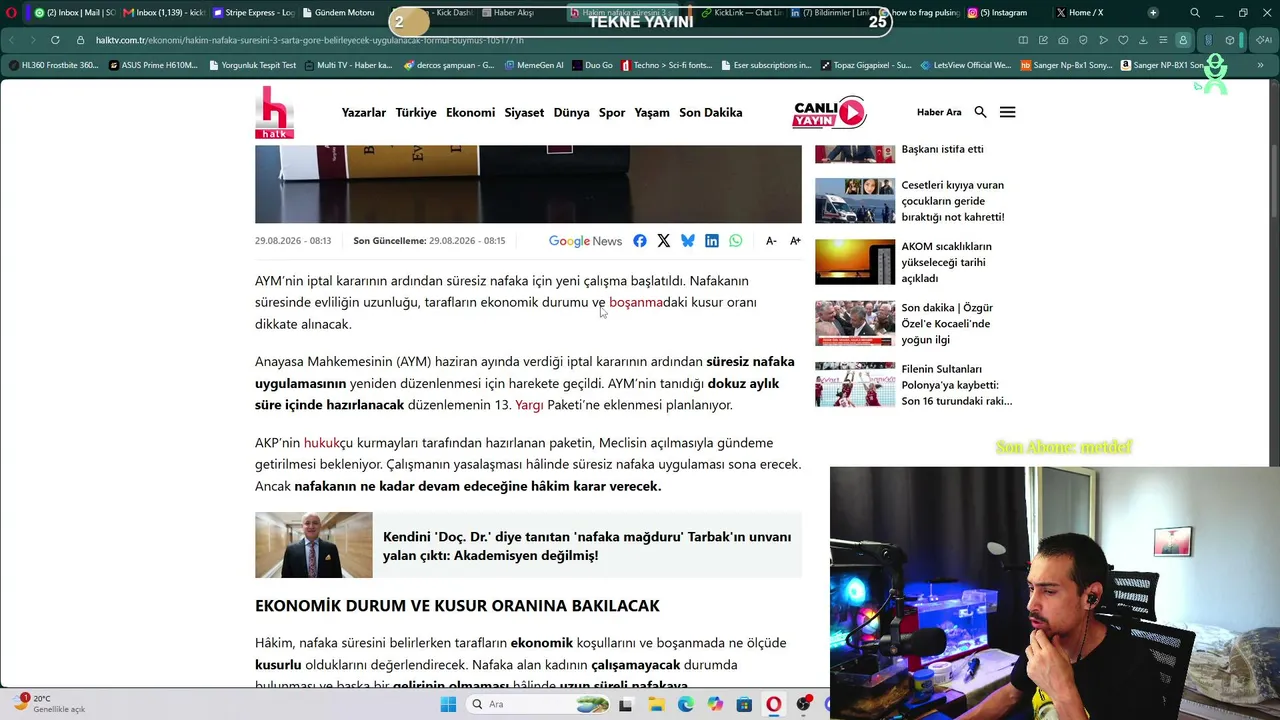This screenshot has height=720, width=1280.
Task: Click the Haber Ara search field
Action: pos(939,112)
